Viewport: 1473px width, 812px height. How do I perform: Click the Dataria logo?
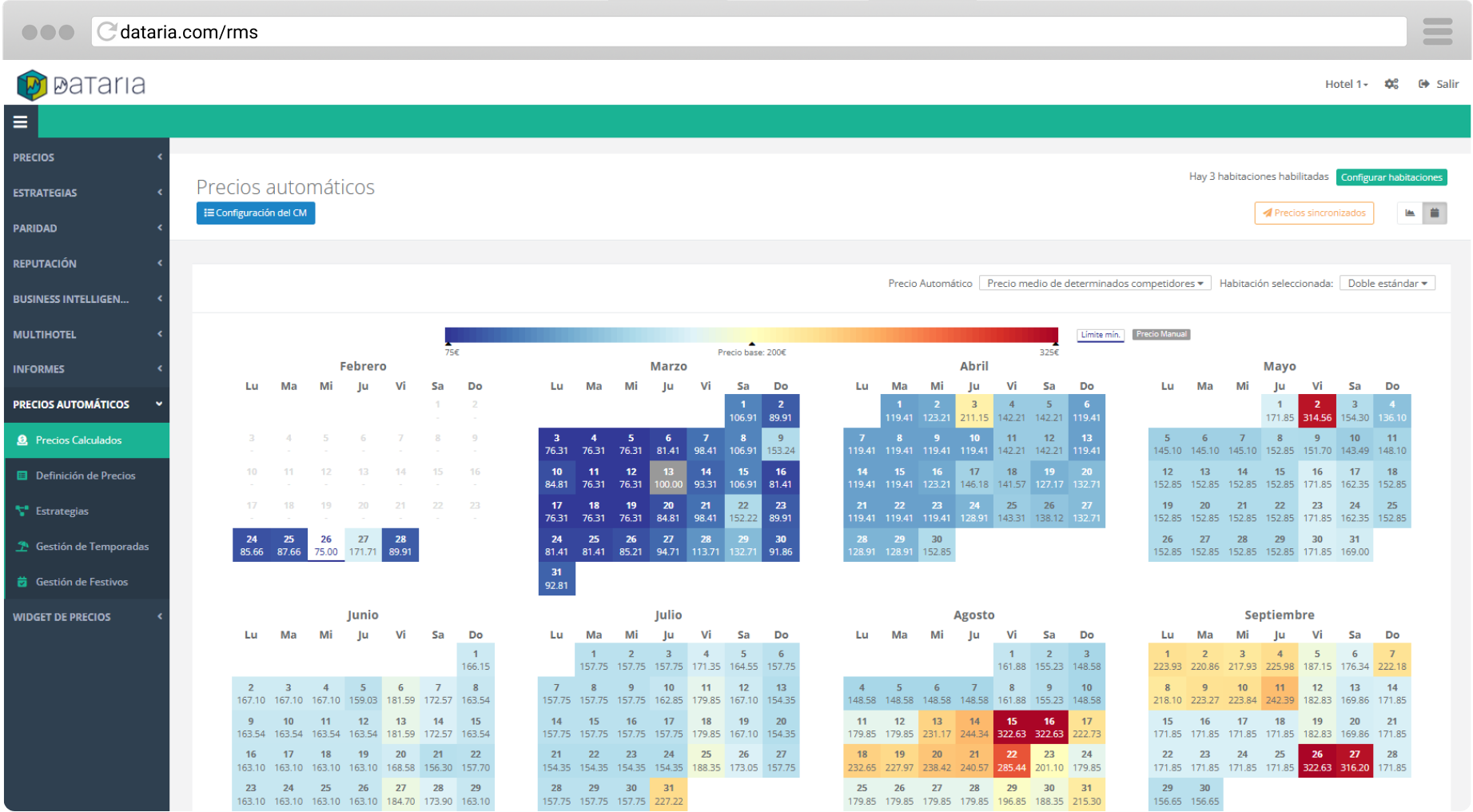pos(81,84)
